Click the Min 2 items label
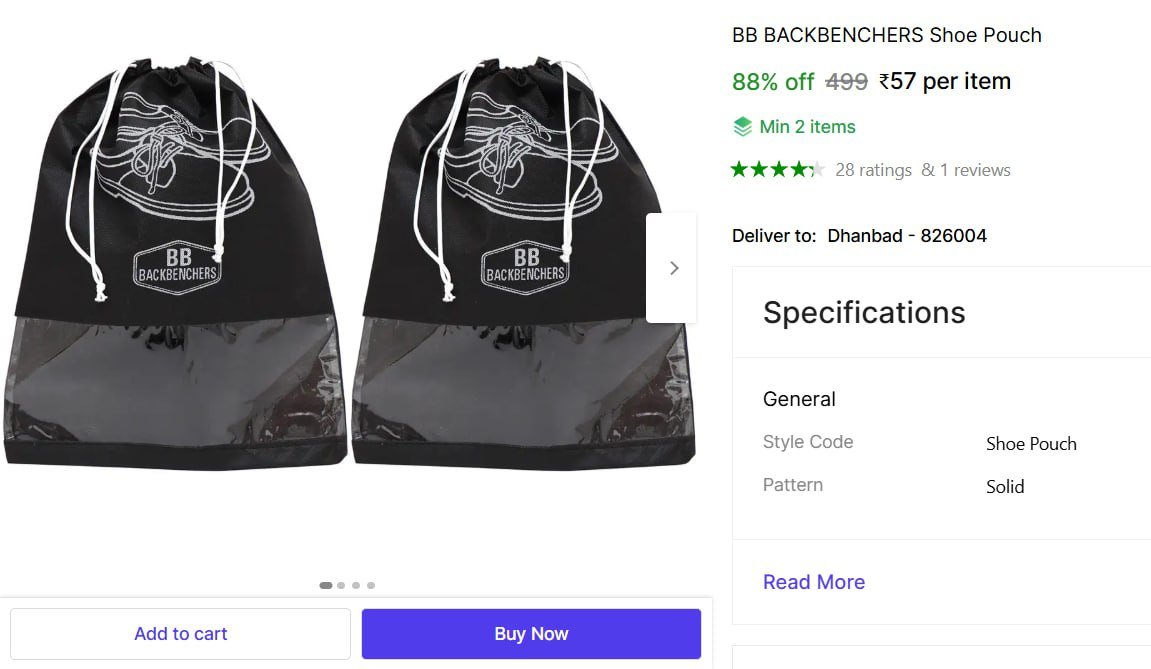 (x=807, y=127)
